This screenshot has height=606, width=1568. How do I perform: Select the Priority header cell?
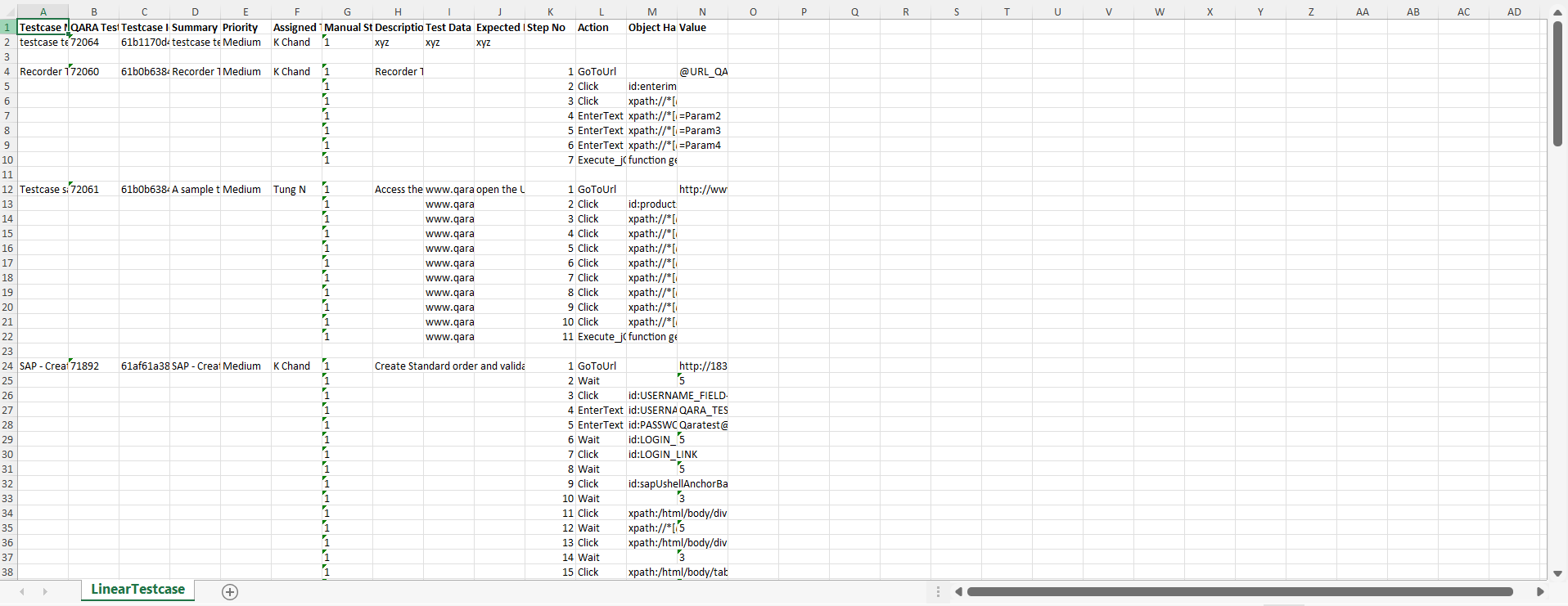pos(246,27)
